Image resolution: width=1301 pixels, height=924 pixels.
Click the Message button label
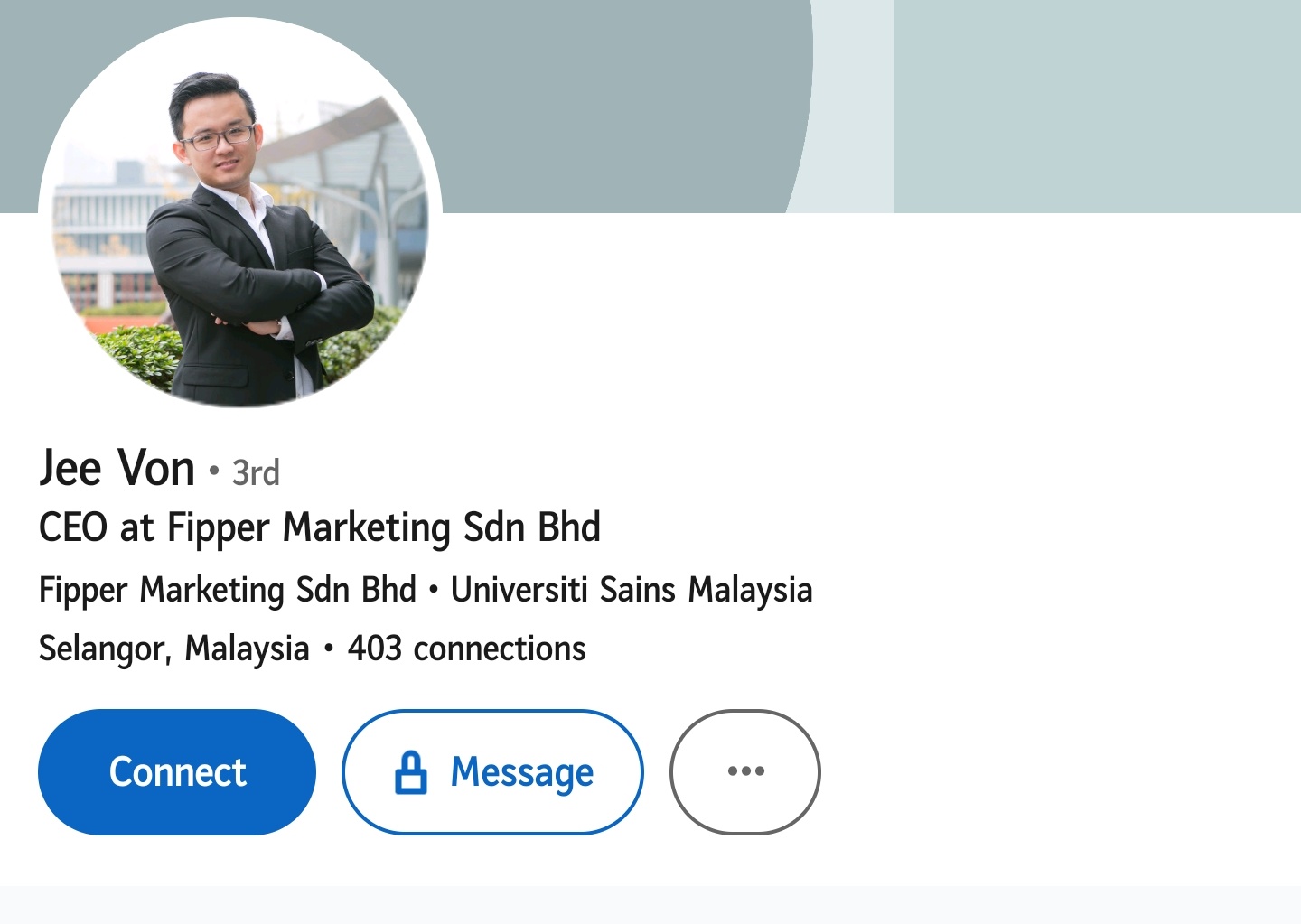(x=522, y=773)
